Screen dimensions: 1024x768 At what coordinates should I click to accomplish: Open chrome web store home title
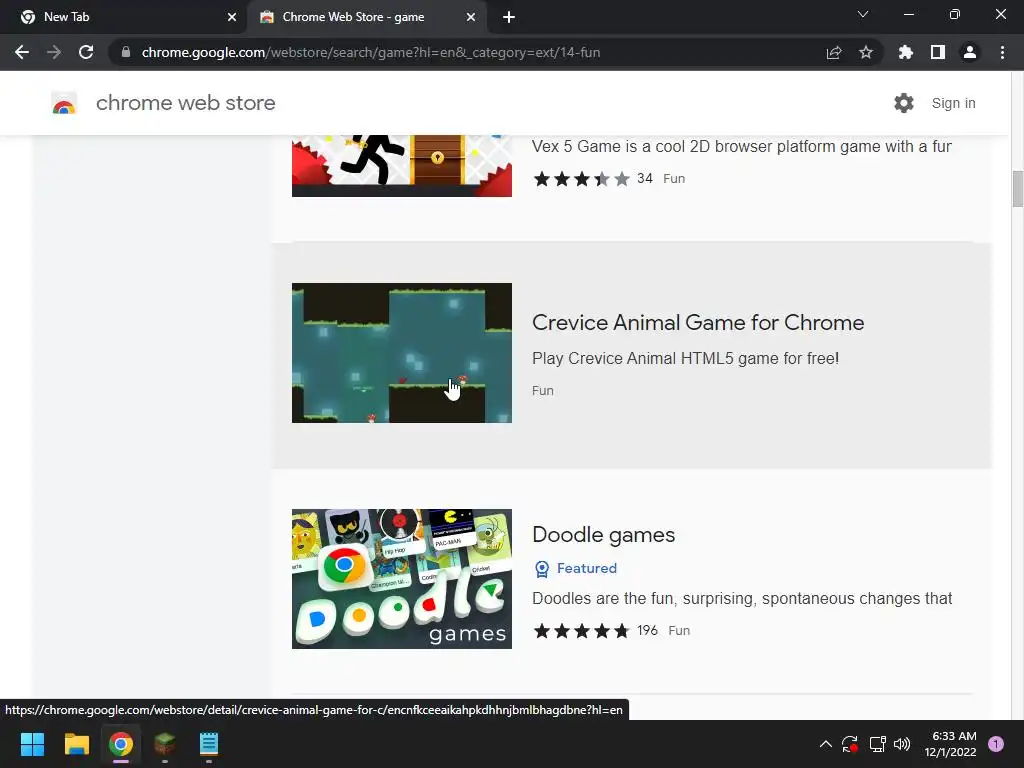(x=185, y=103)
